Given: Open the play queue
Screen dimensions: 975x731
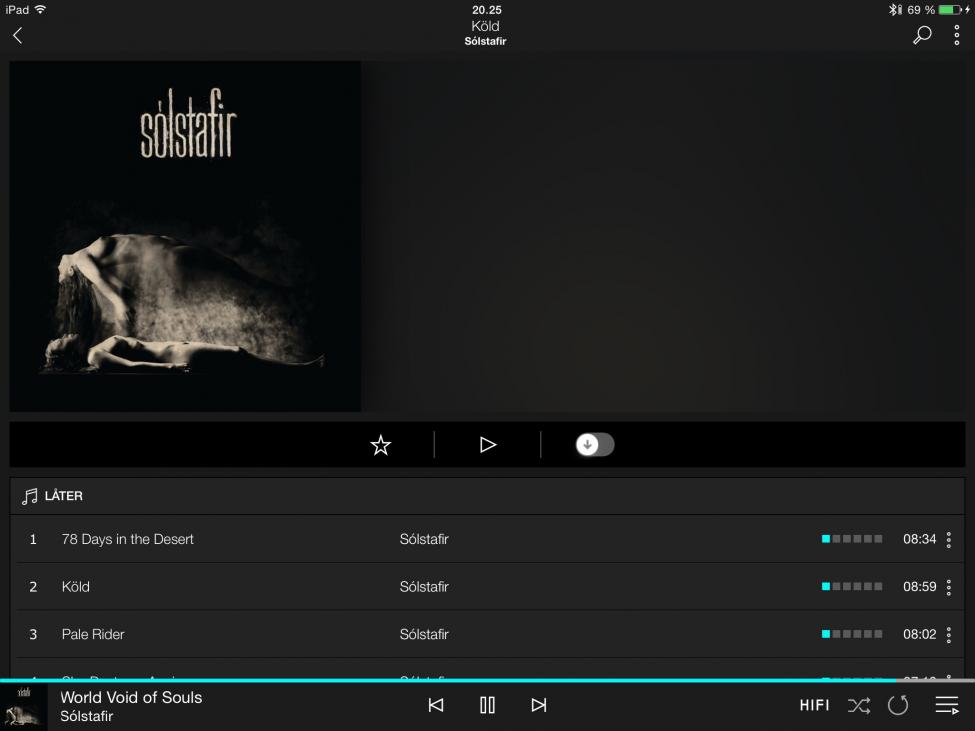Looking at the screenshot, I should pos(947,706).
